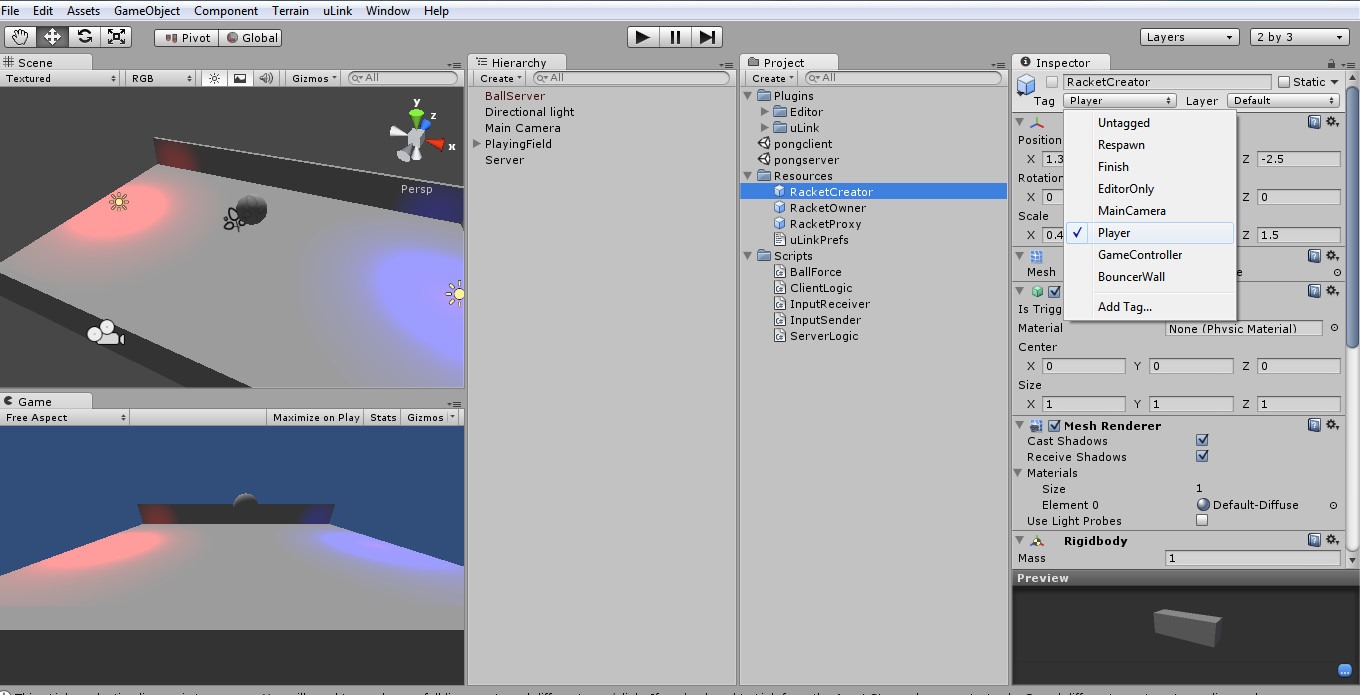Viewport: 1360px width, 695px height.
Task: Disable Cast Shadows checkbox
Action: pyautogui.click(x=1202, y=440)
